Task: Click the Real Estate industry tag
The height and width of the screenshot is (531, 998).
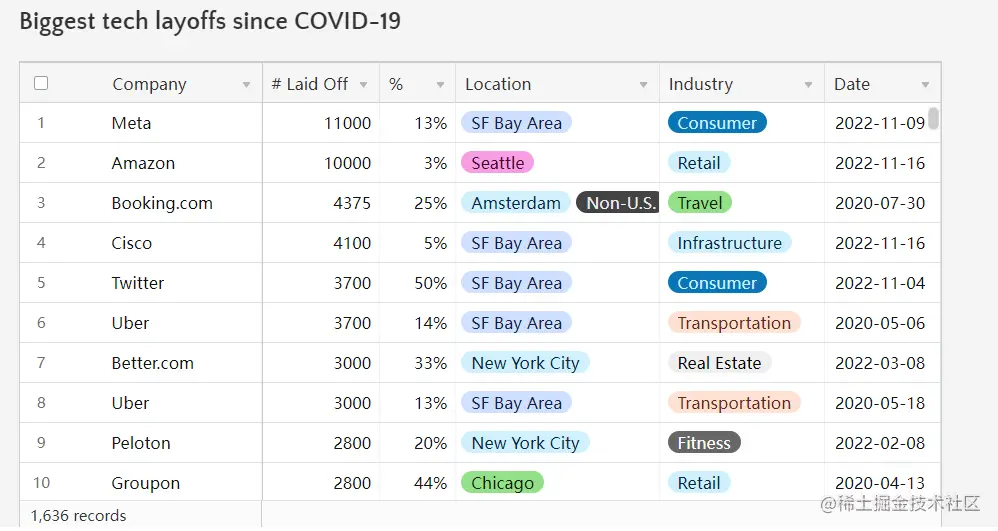Action: point(719,363)
